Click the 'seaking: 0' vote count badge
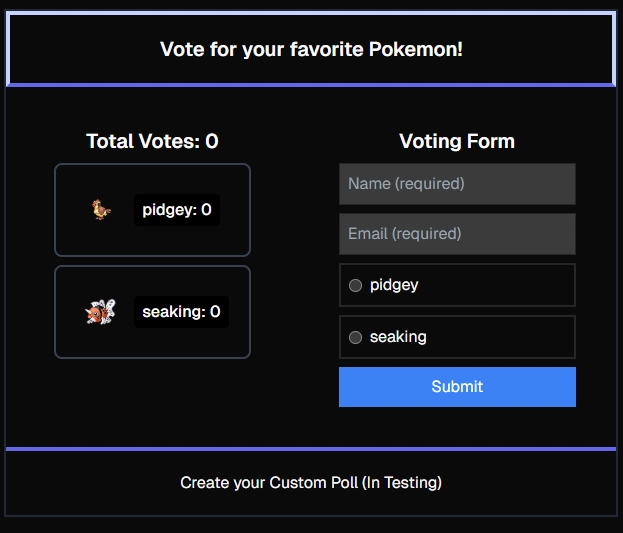 pos(181,312)
